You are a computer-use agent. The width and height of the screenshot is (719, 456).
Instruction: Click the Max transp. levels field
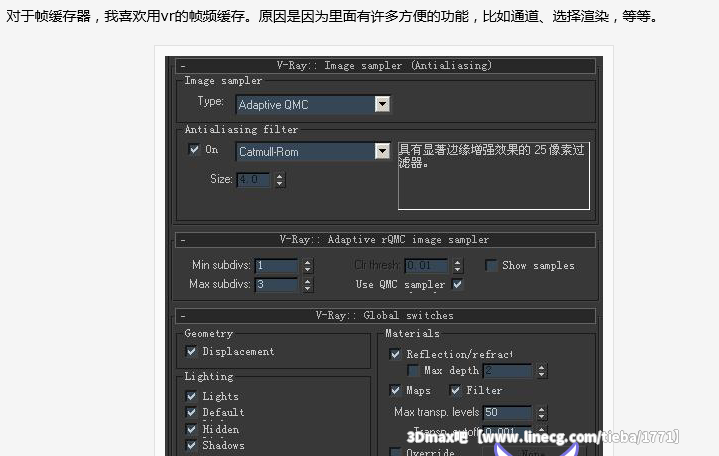coord(507,412)
